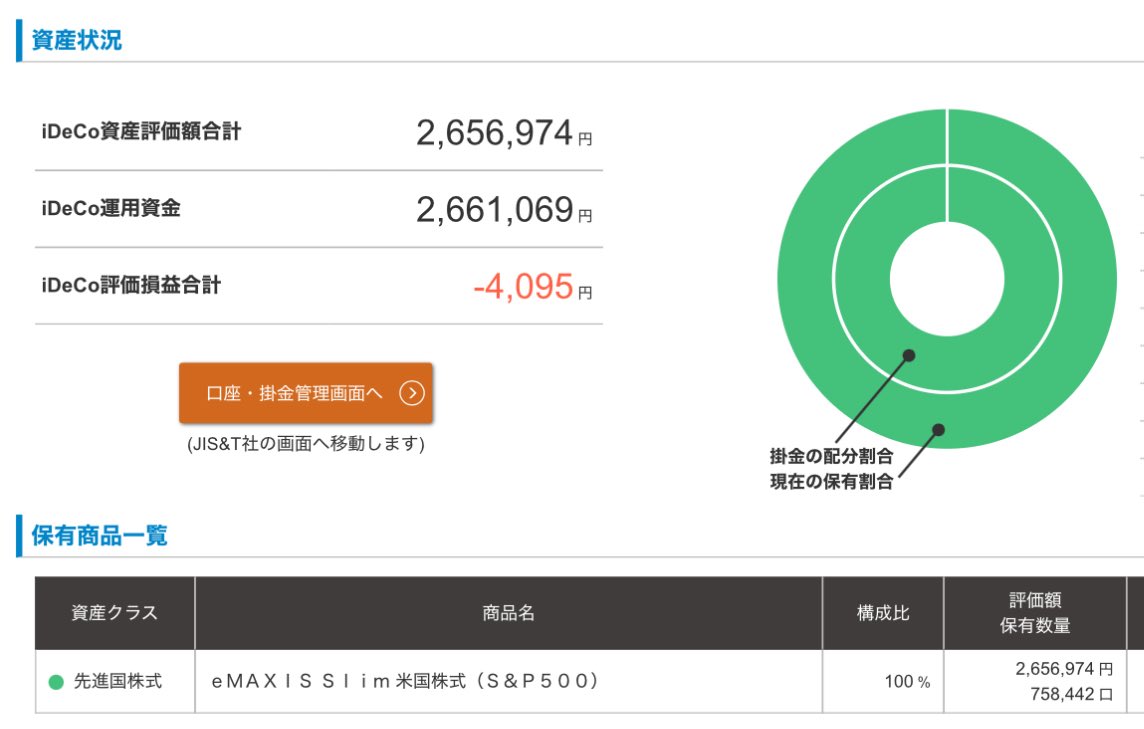Click the callout dot for 現在の保有割合
Image resolution: width=1144 pixels, height=729 pixels.
[938, 428]
